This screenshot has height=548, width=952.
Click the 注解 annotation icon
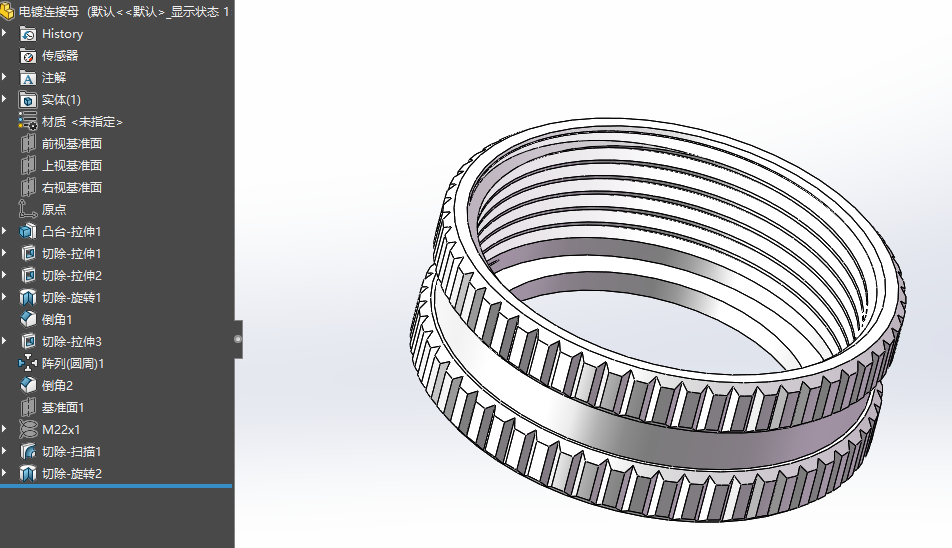pos(28,78)
